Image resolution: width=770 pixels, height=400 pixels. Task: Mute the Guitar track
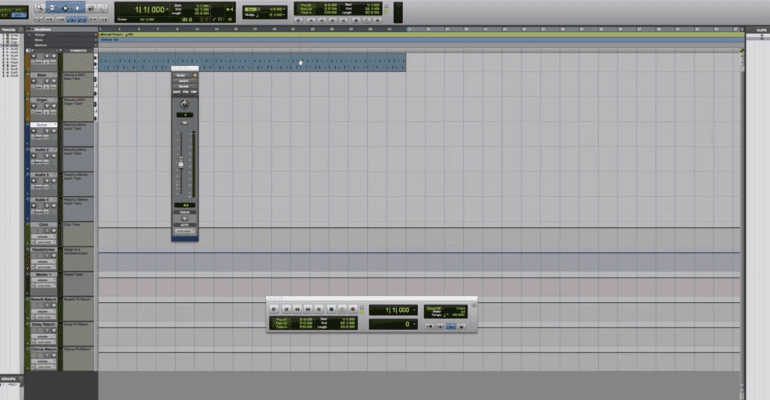(54, 131)
